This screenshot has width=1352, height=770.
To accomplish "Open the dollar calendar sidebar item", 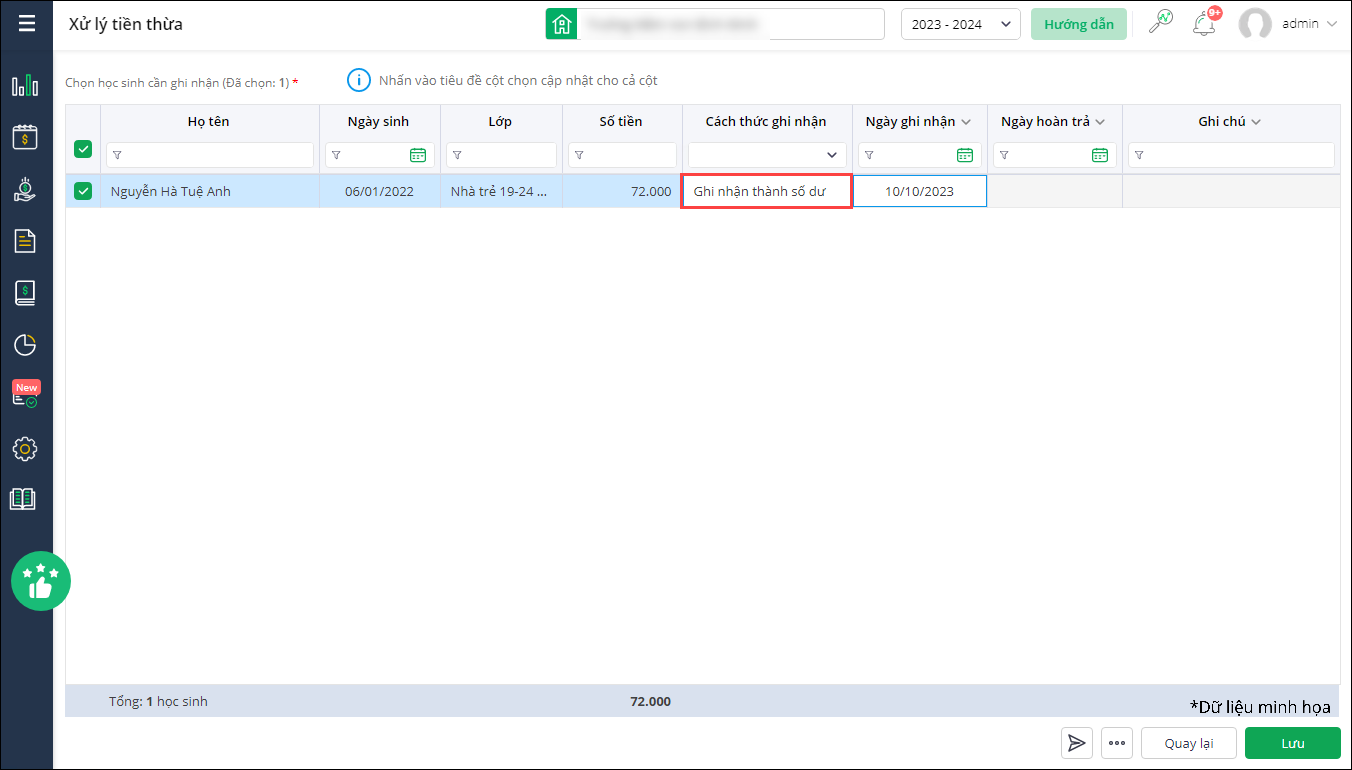I will (x=25, y=137).
